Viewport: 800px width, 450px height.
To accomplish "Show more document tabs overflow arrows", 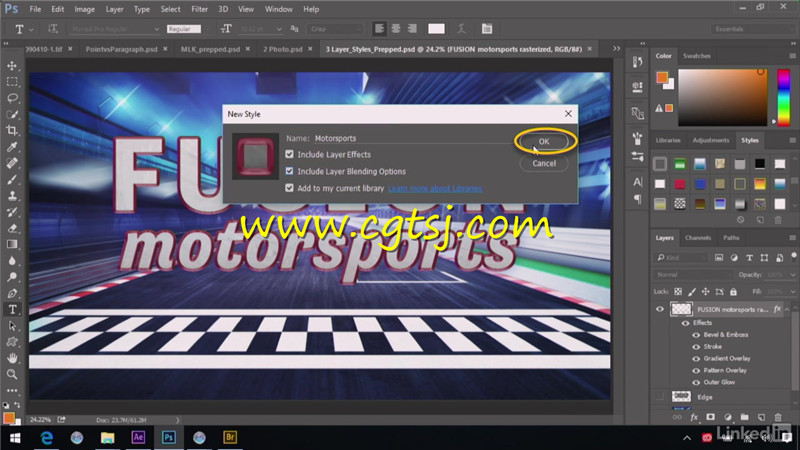I will click(616, 48).
